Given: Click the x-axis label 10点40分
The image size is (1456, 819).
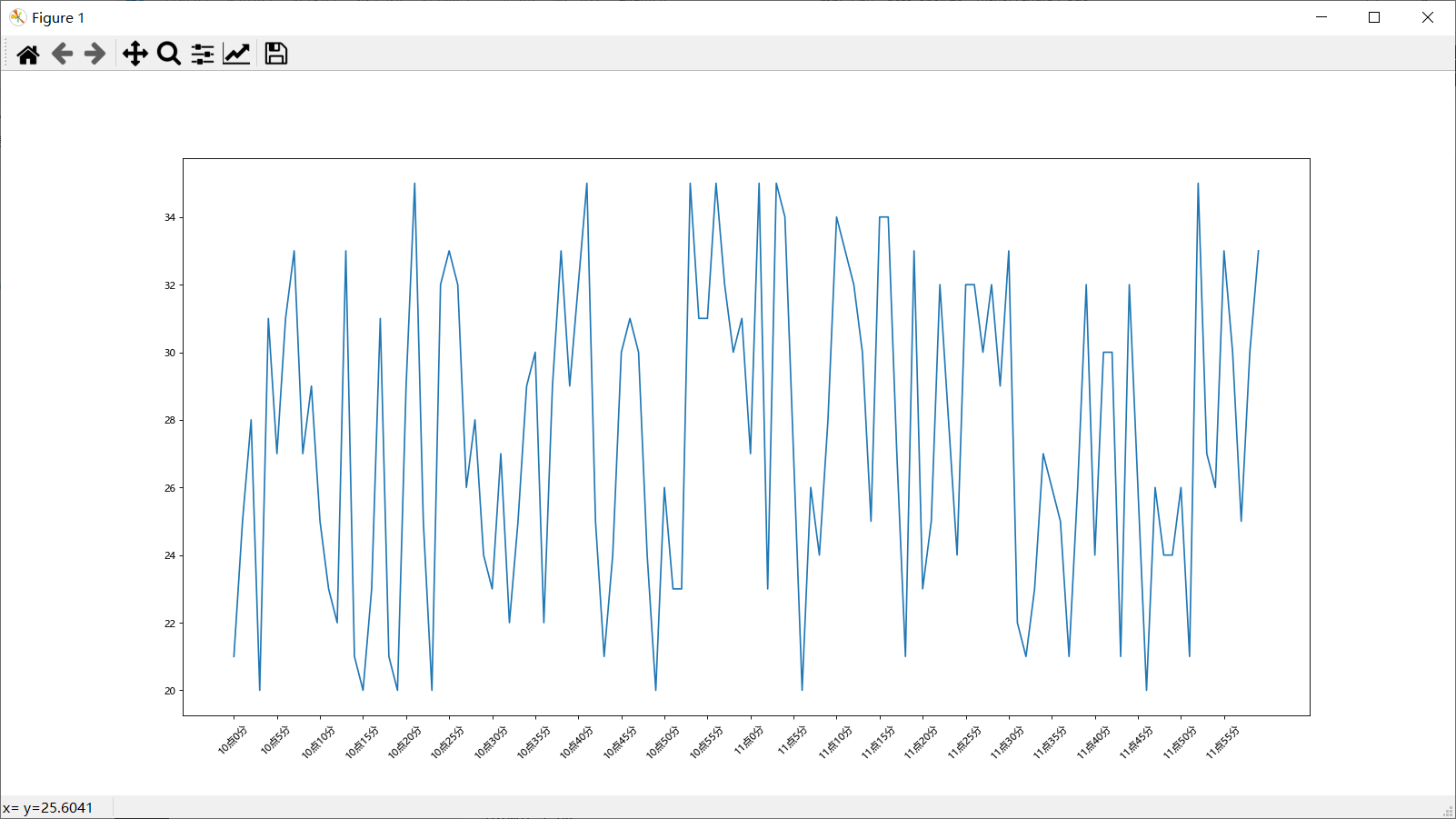Looking at the screenshot, I should (x=576, y=742).
